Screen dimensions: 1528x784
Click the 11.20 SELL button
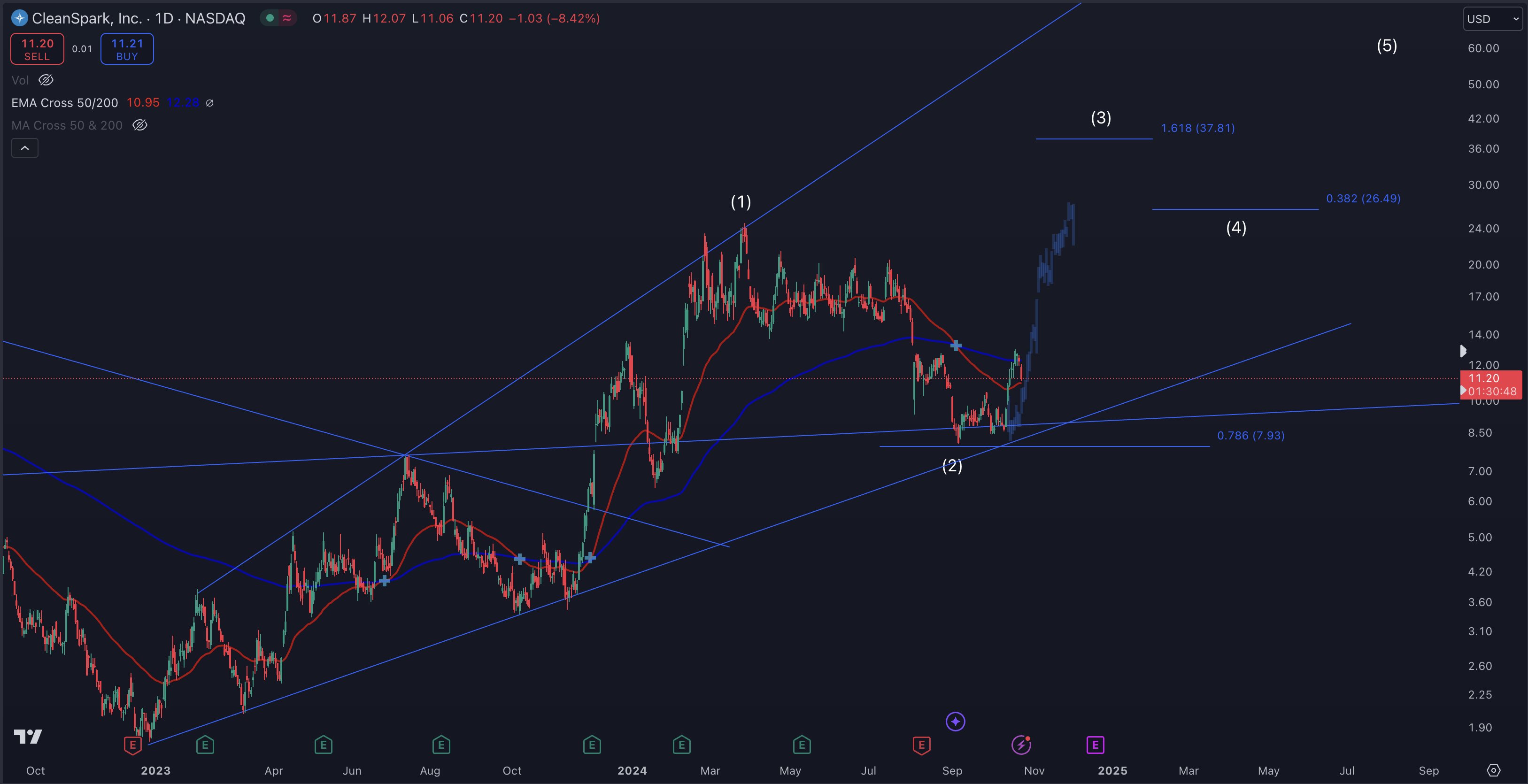coord(37,49)
